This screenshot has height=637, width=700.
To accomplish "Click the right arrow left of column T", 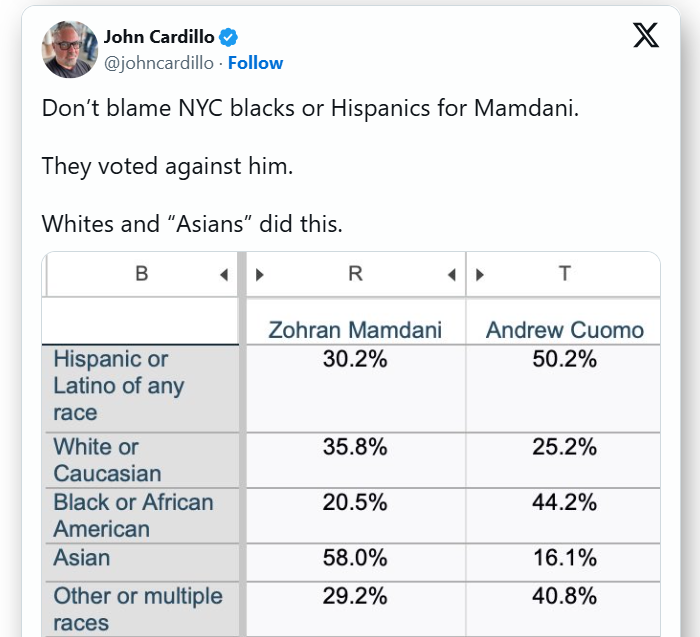I will (x=479, y=274).
